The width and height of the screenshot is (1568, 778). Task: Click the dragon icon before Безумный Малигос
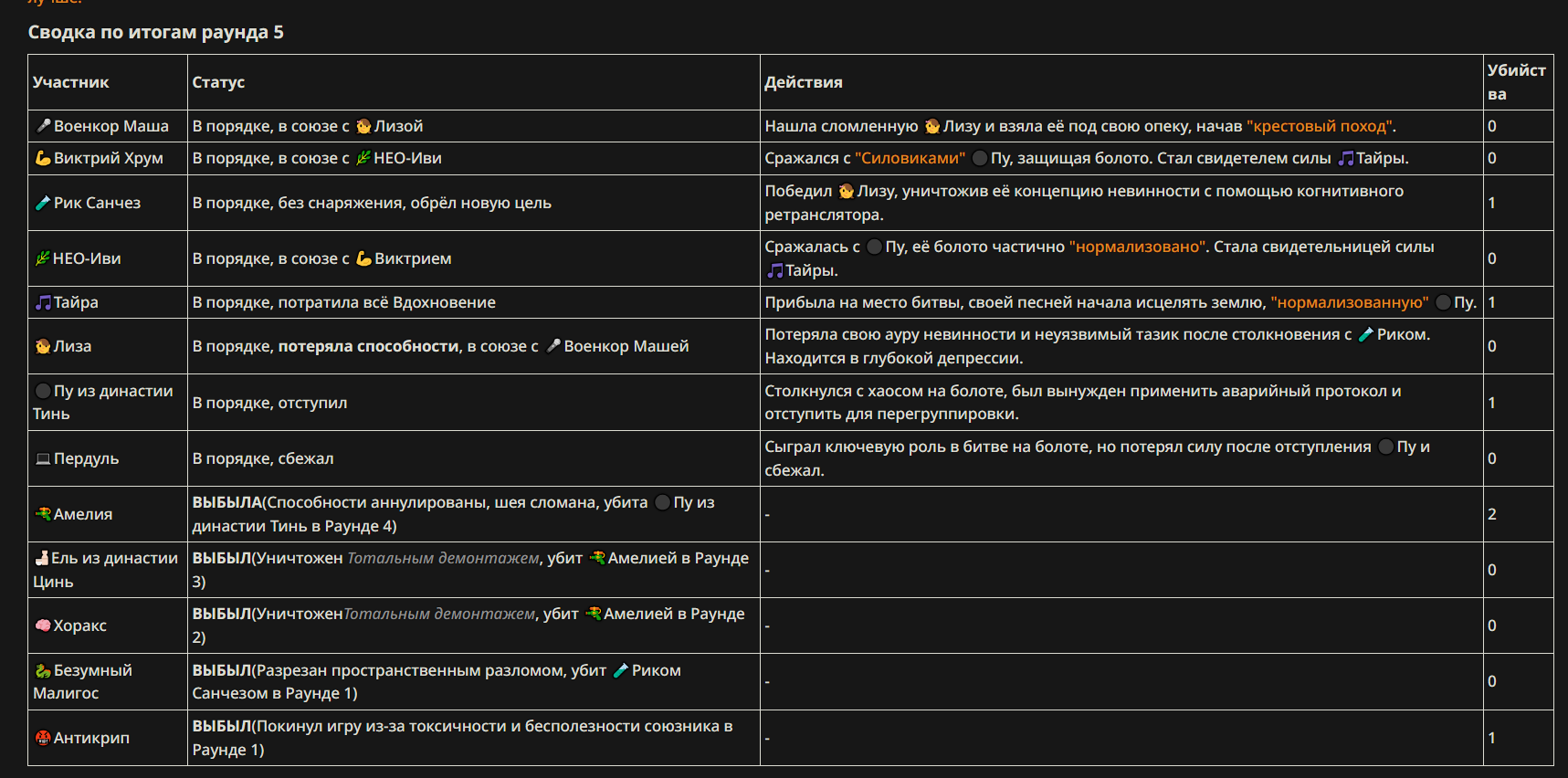43,670
